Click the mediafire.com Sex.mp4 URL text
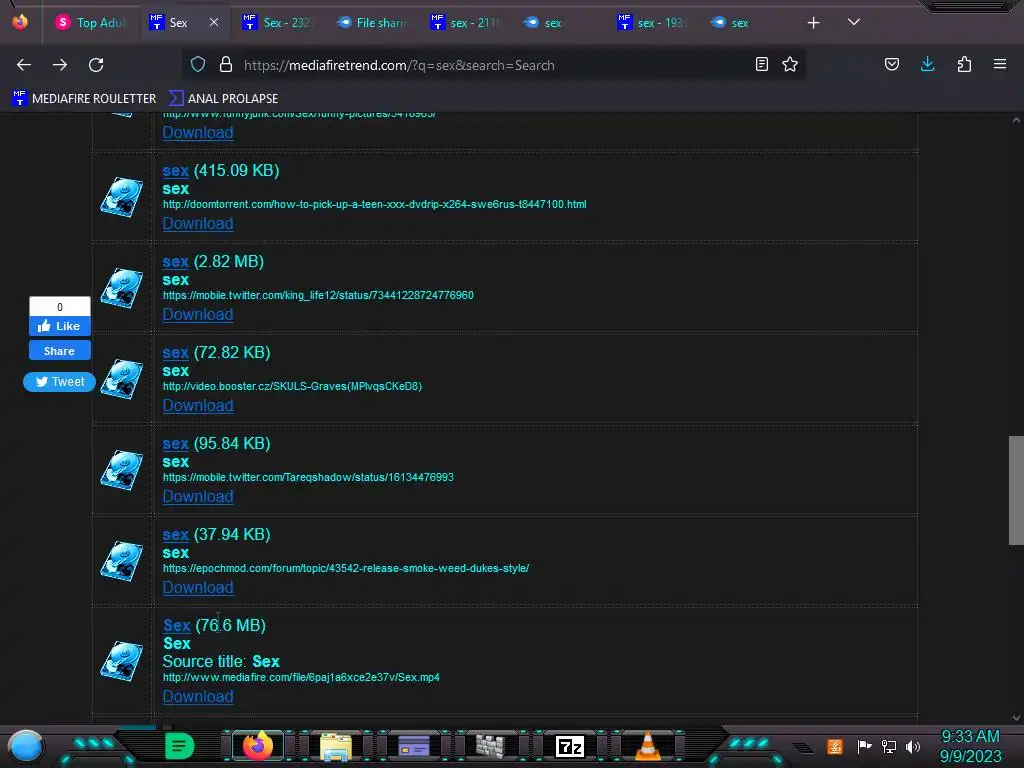This screenshot has height=768, width=1024. coord(301,677)
